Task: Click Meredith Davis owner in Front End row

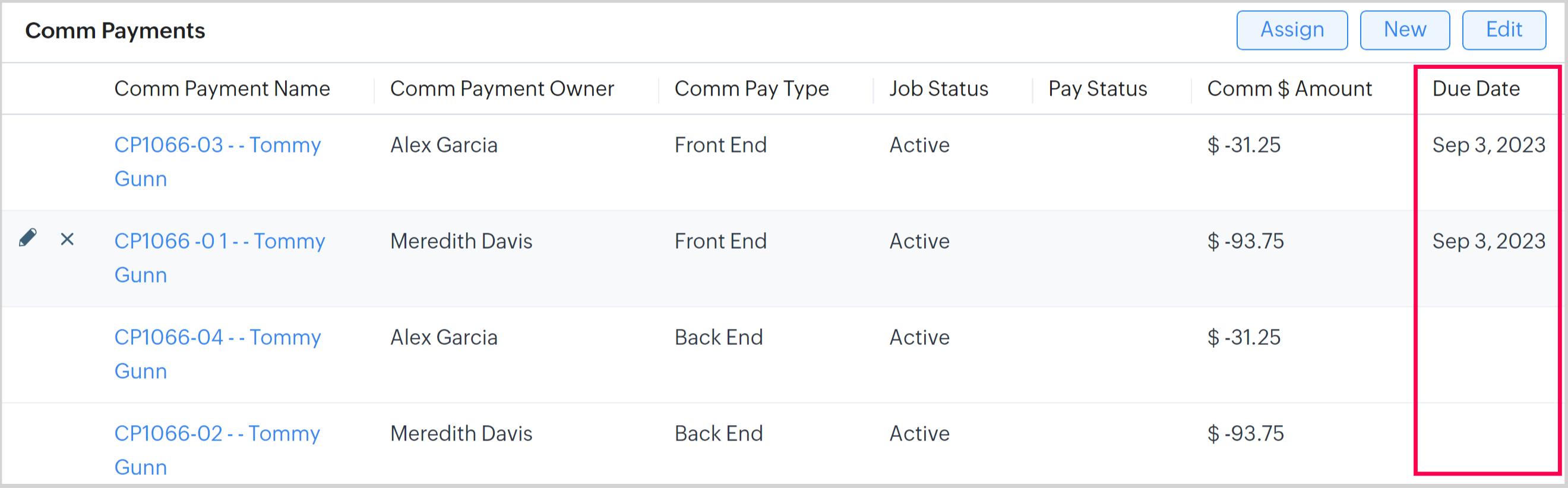Action: pos(461,242)
